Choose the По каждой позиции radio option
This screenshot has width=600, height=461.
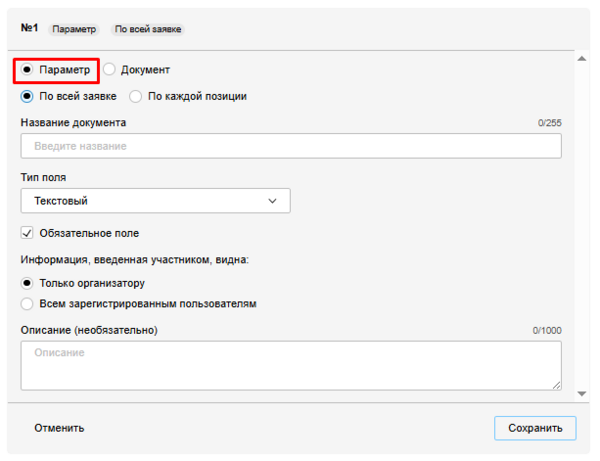[x=136, y=97]
